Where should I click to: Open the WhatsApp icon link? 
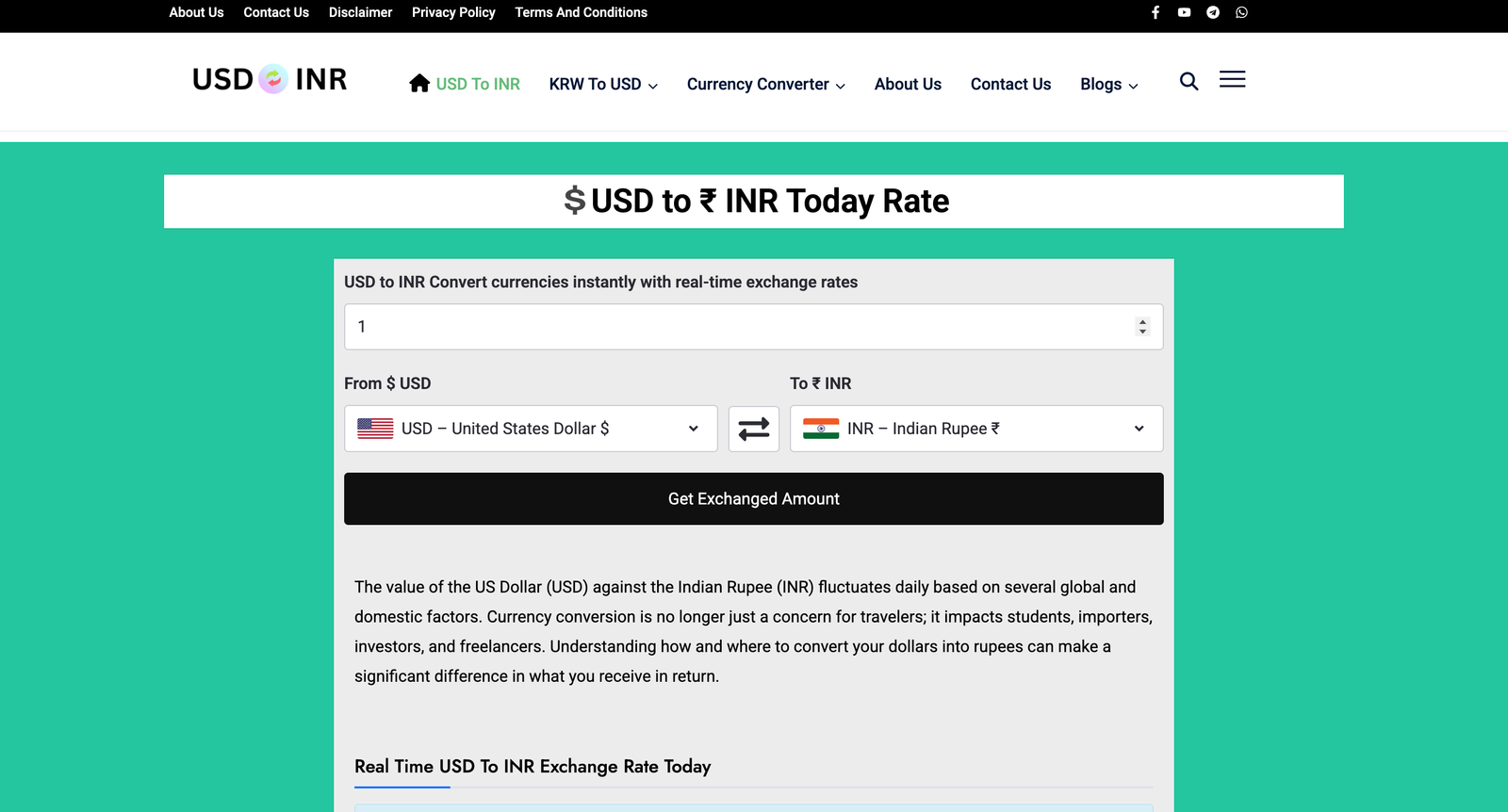1241,12
